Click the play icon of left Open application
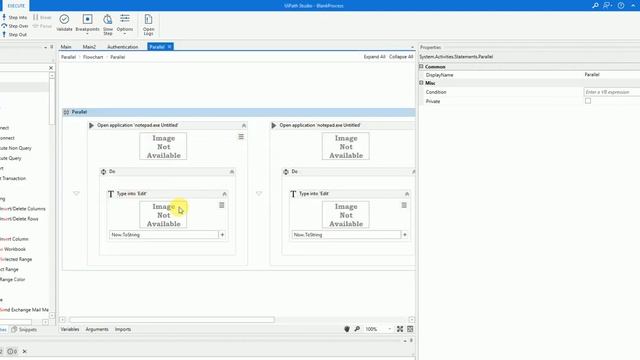This screenshot has height=360, width=640. point(91,125)
